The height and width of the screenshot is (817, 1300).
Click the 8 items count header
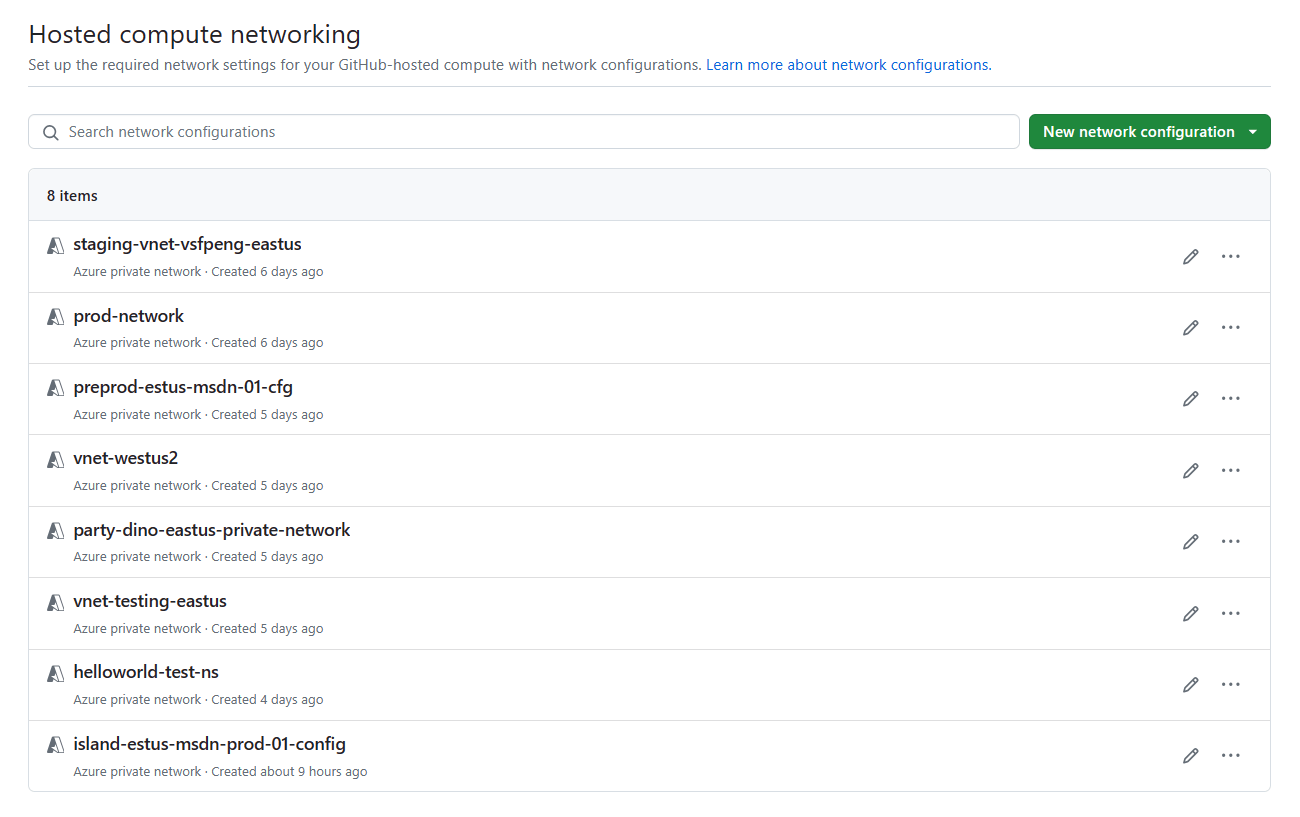(72, 196)
